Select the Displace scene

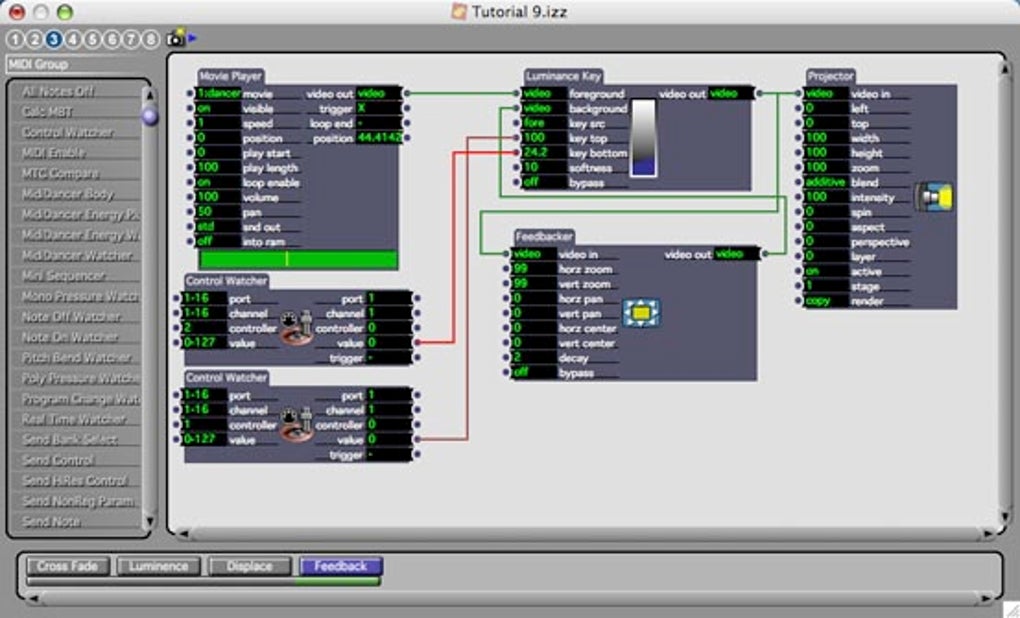250,566
